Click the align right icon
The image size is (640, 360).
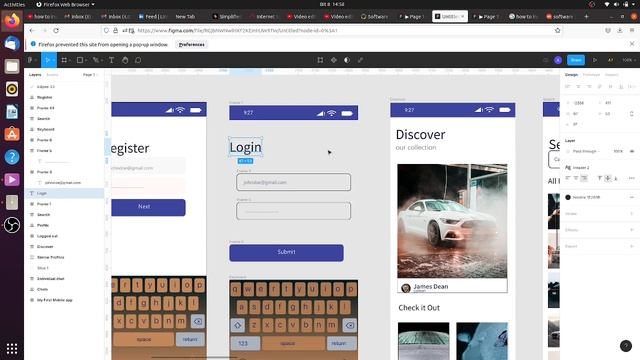[589, 87]
